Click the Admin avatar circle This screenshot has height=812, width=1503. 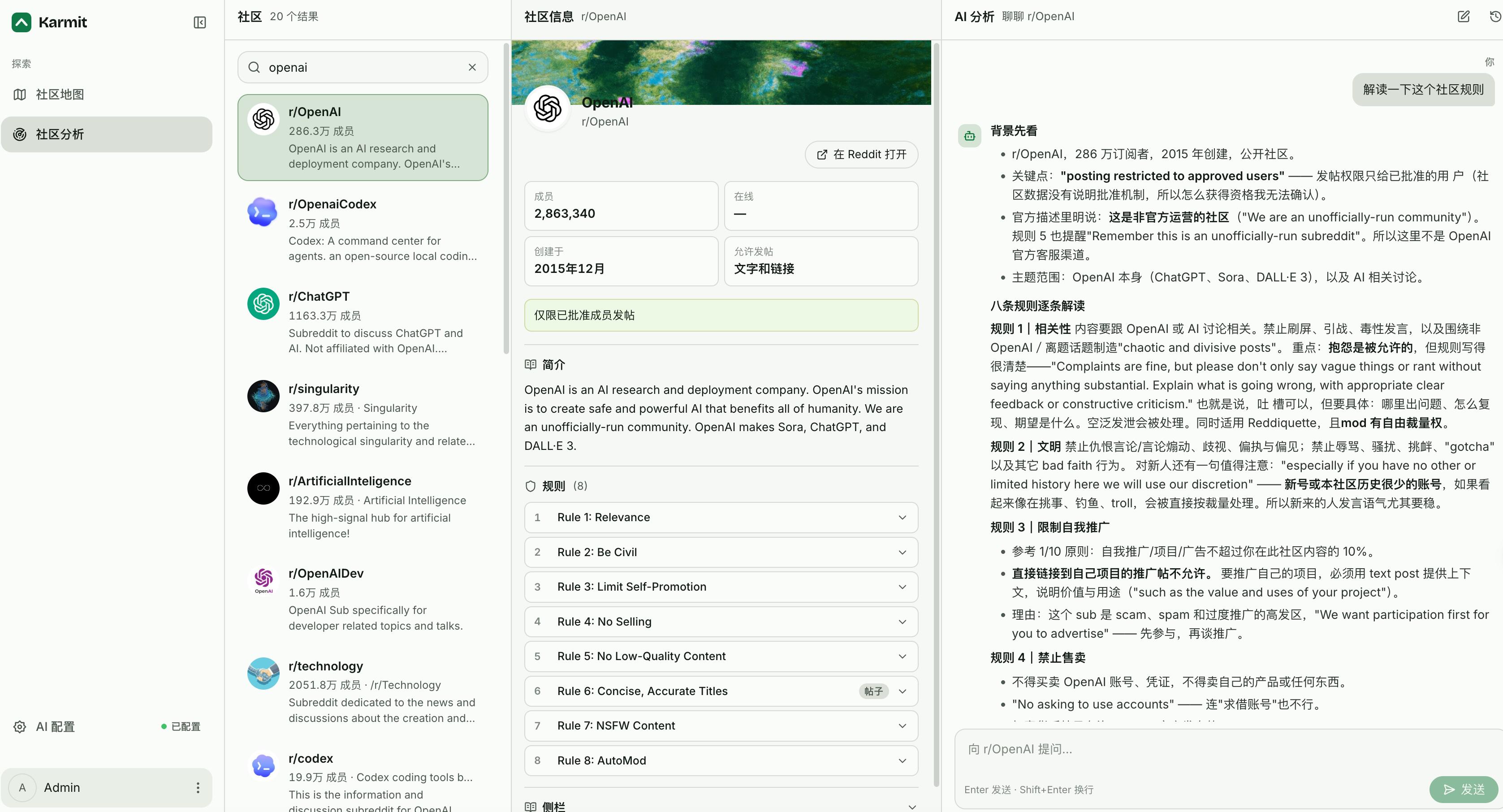coord(22,787)
